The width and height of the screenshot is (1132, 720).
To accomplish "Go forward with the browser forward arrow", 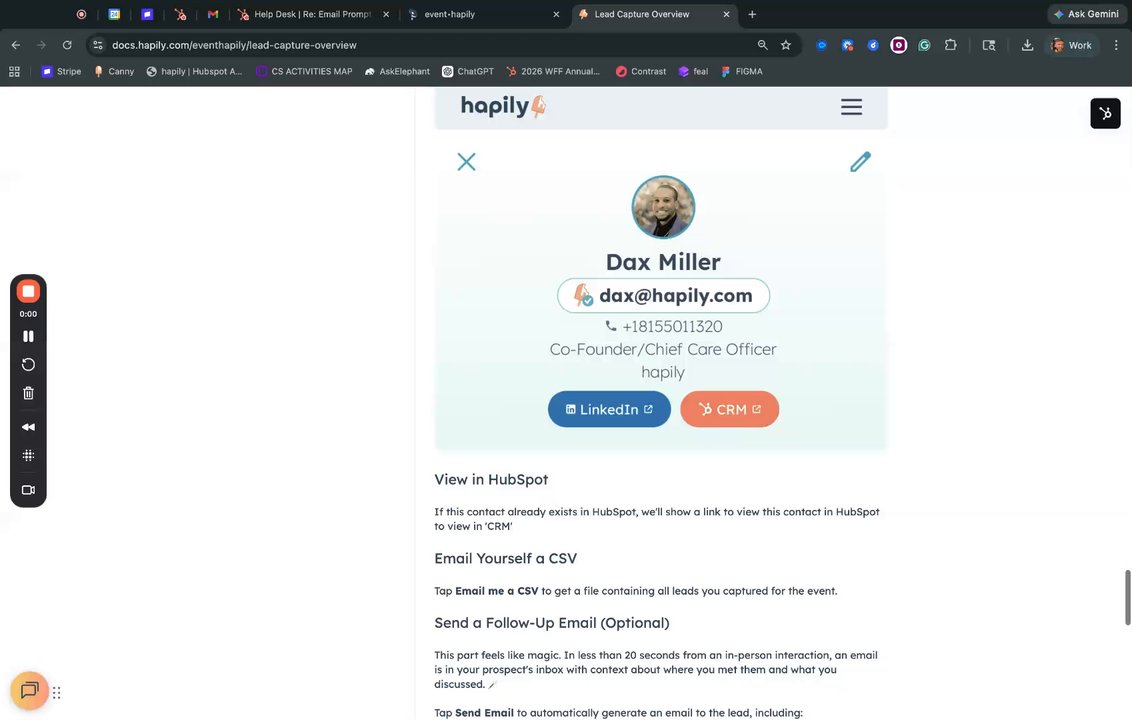I will click(x=41, y=45).
